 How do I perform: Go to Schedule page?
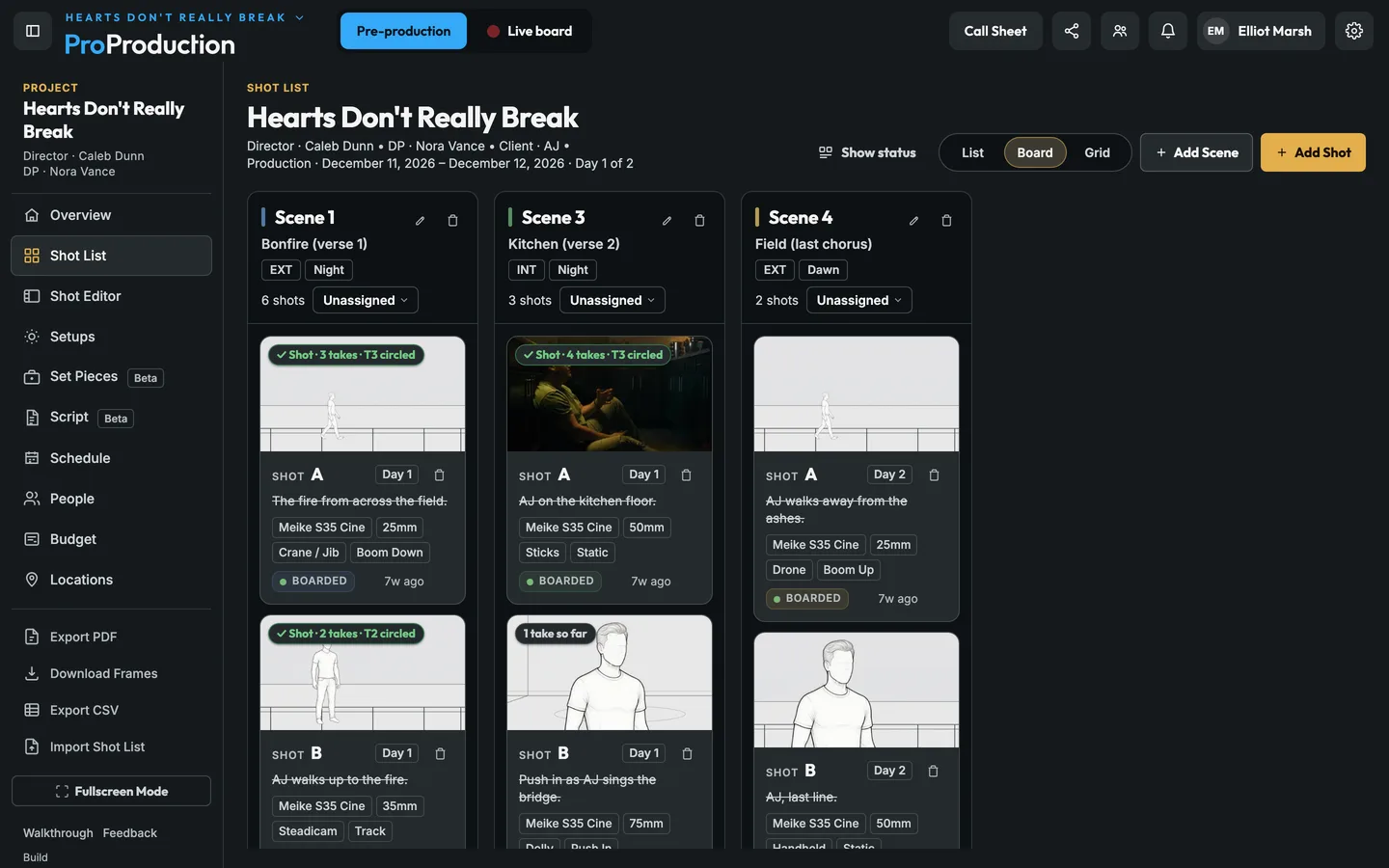pos(111,458)
